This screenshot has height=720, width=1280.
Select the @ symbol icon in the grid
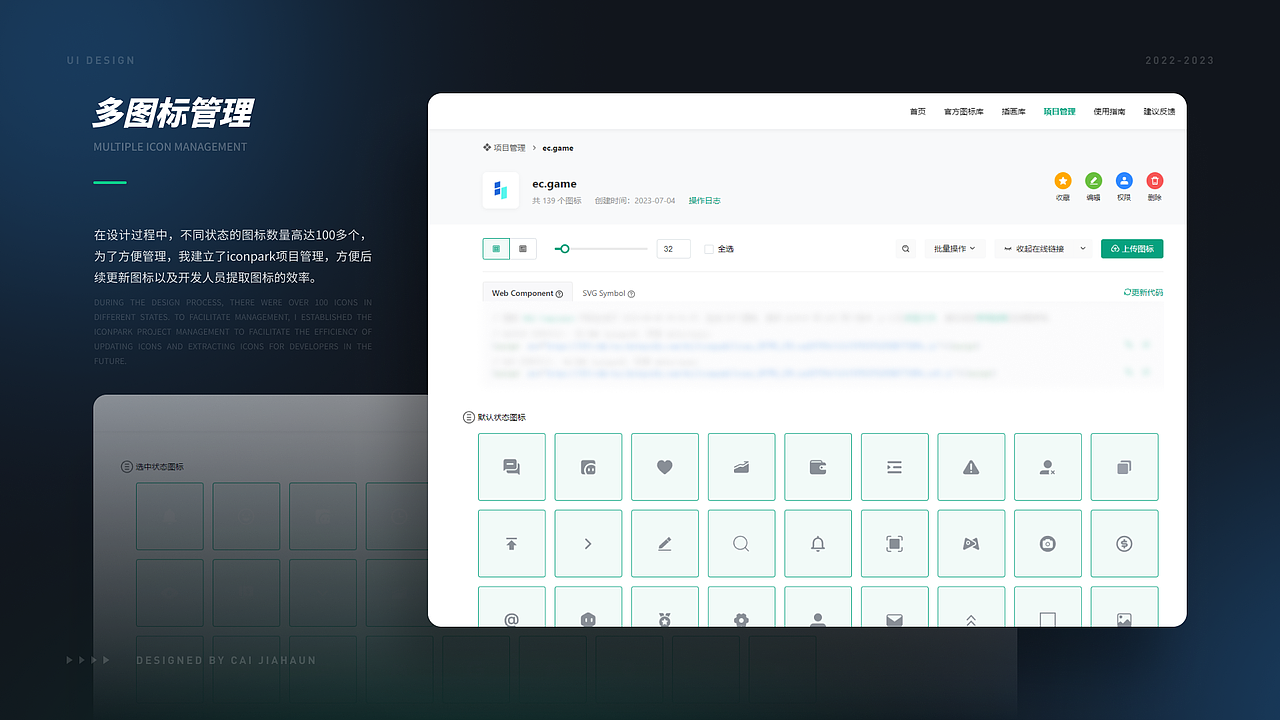click(x=511, y=620)
